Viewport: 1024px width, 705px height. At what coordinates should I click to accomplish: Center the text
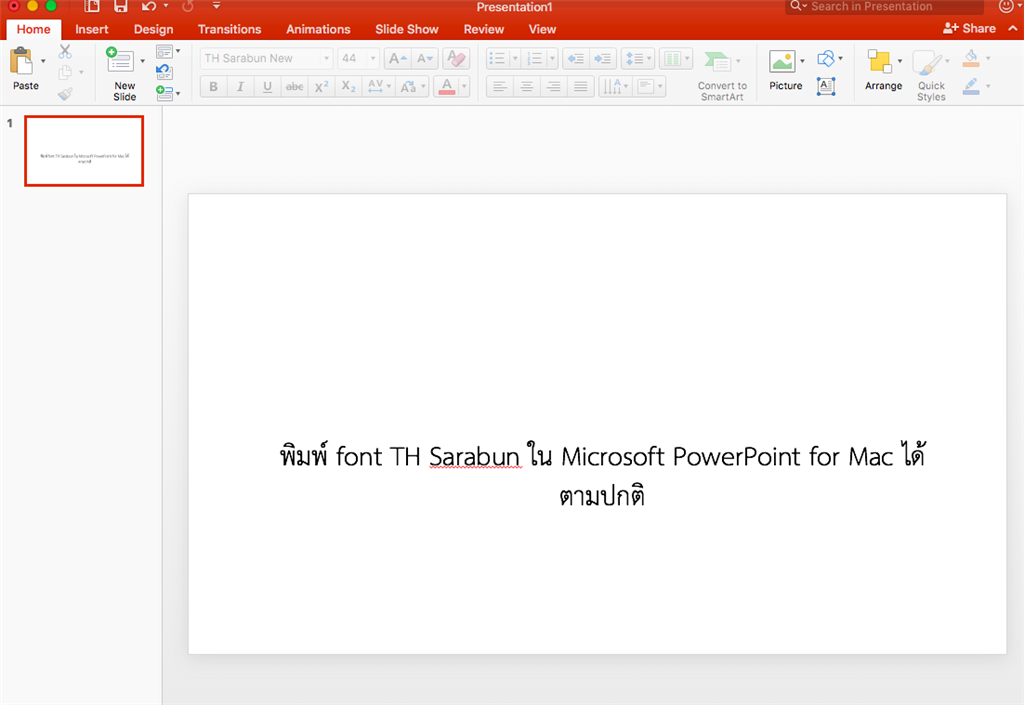(x=526, y=86)
